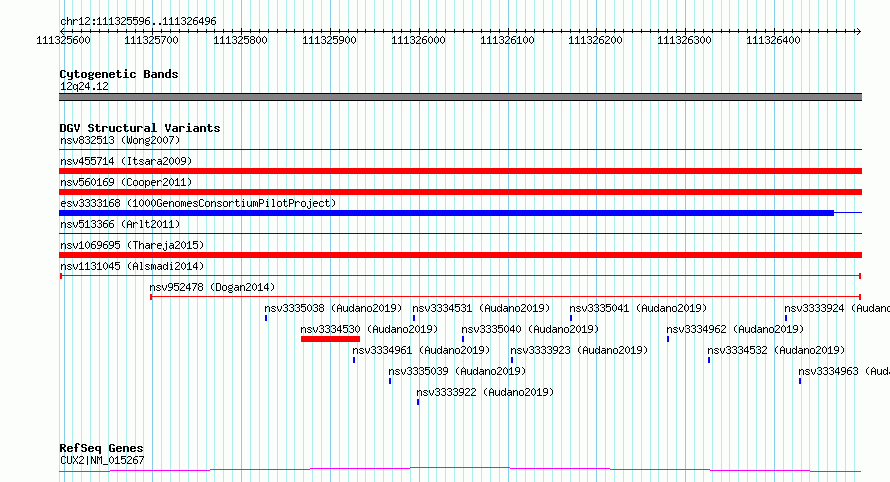Click ruler position 111326400
This screenshot has height=482, width=890.
click(773, 40)
